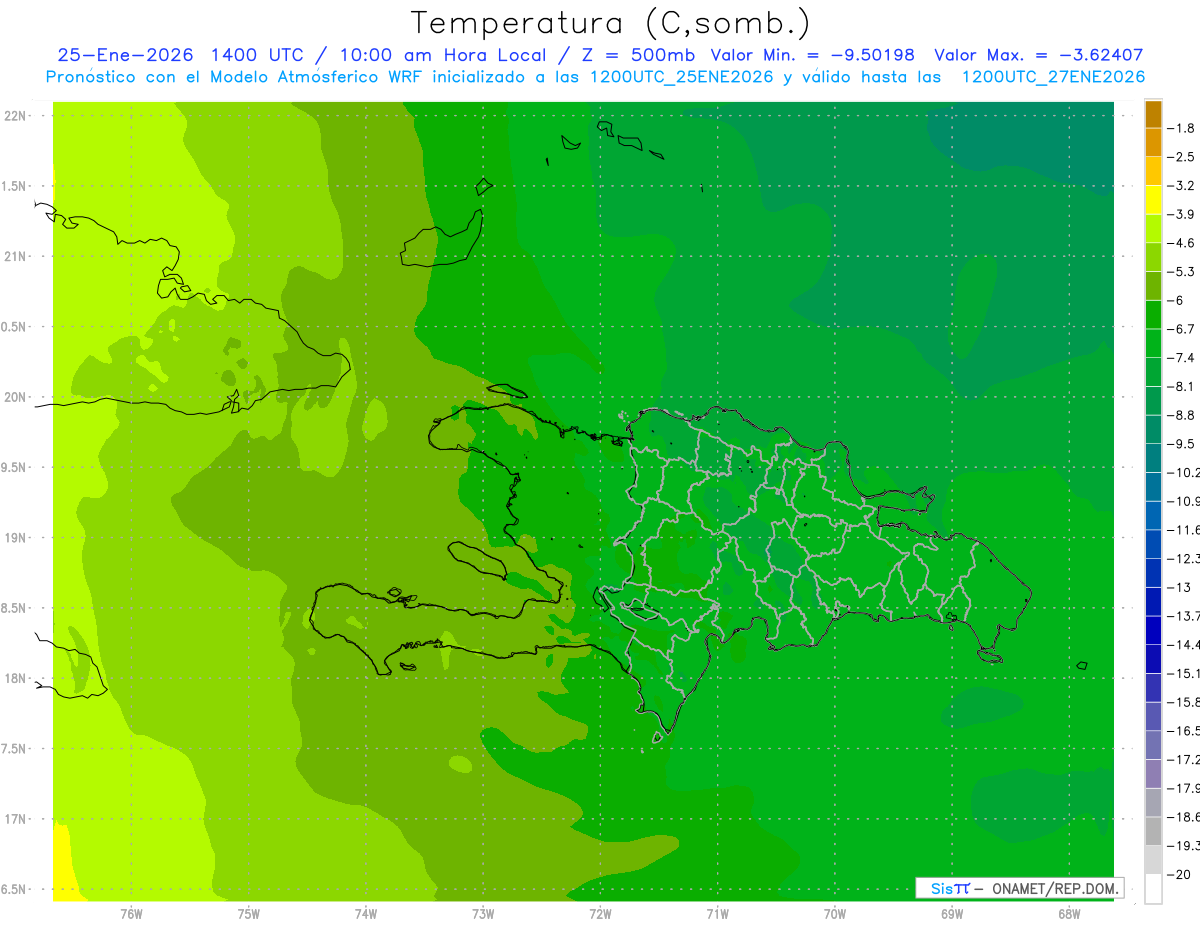This screenshot has height=927, width=1200.
Task: Select the "Z = 500mb" pressure level text
Action: (637, 55)
